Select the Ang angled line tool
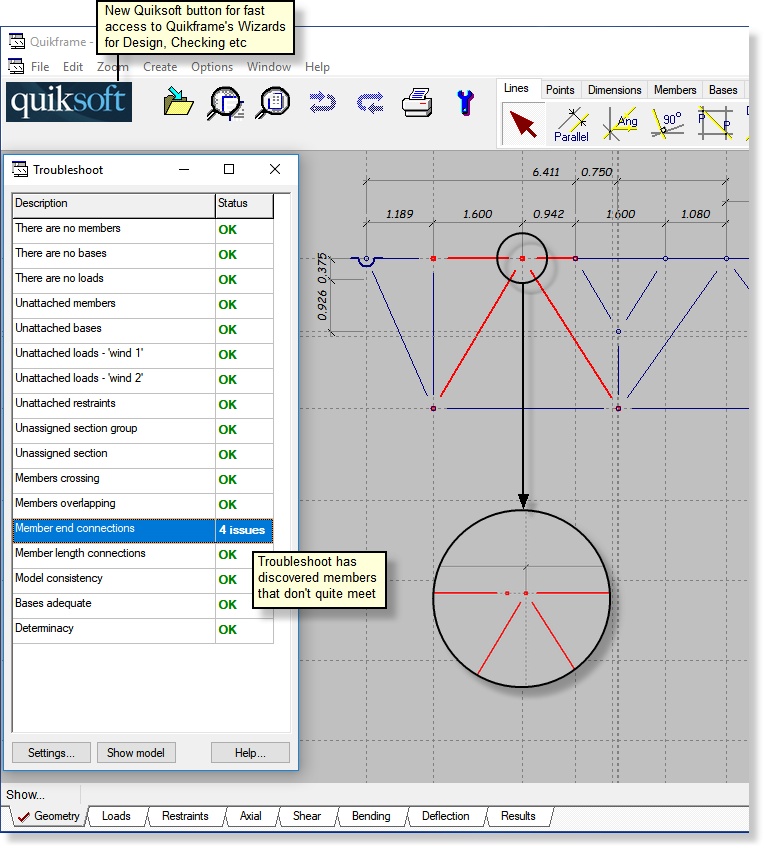 click(620, 124)
